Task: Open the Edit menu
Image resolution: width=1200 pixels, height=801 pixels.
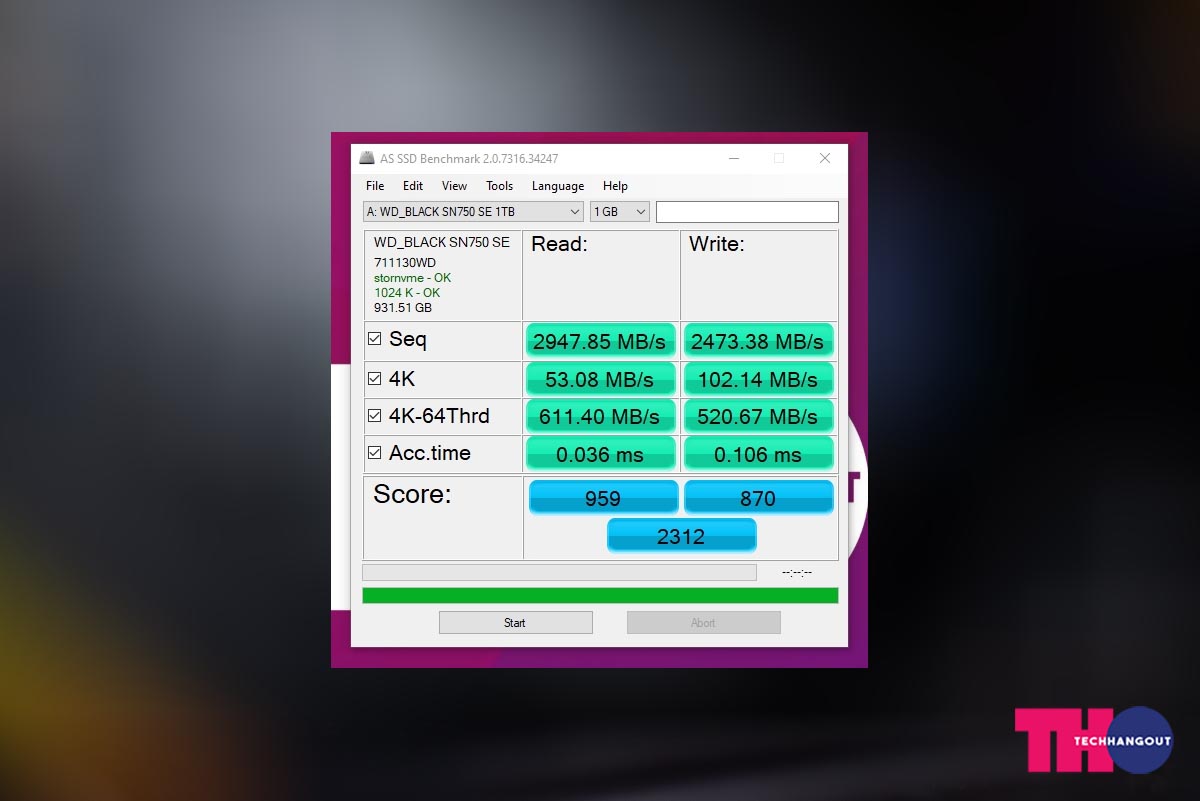Action: 413,186
